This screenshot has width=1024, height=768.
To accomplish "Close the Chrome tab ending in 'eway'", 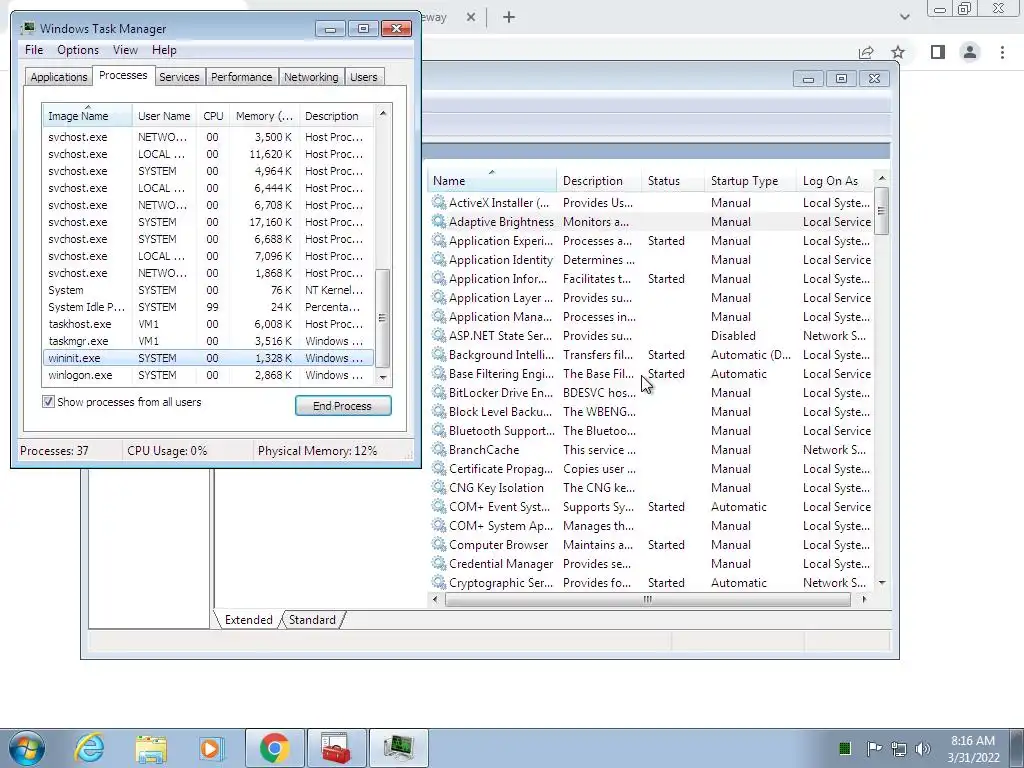I will click(471, 18).
